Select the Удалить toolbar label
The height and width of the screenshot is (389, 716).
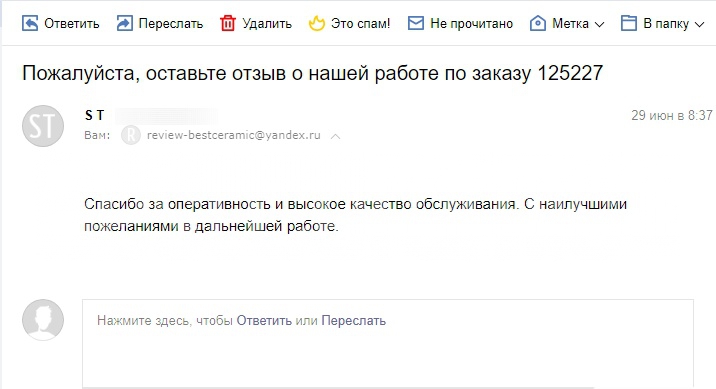[x=267, y=24]
